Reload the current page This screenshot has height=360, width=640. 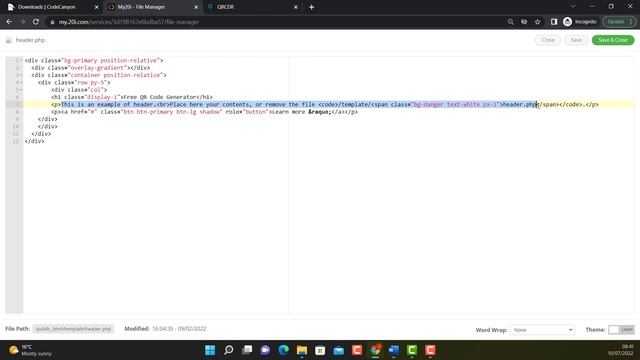(x=36, y=22)
